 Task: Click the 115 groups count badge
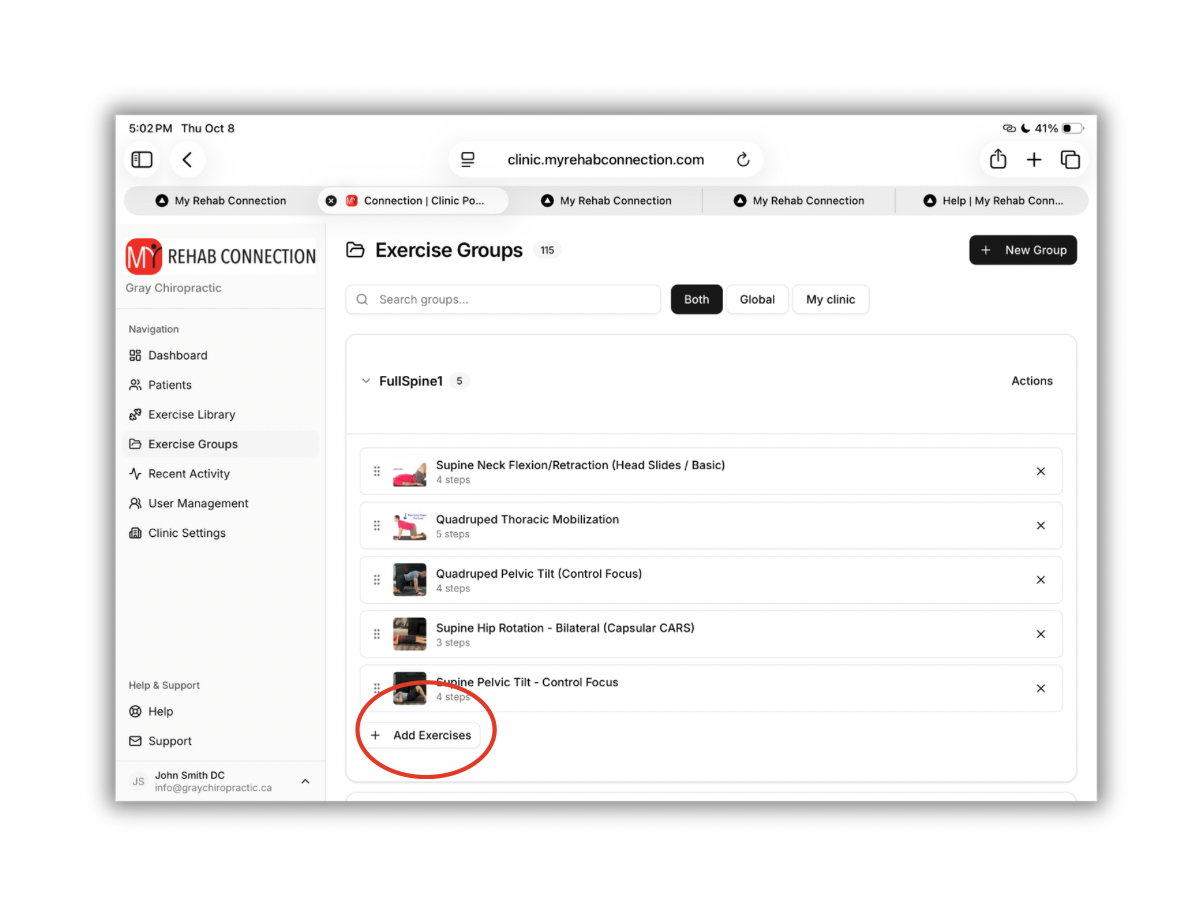pos(547,251)
